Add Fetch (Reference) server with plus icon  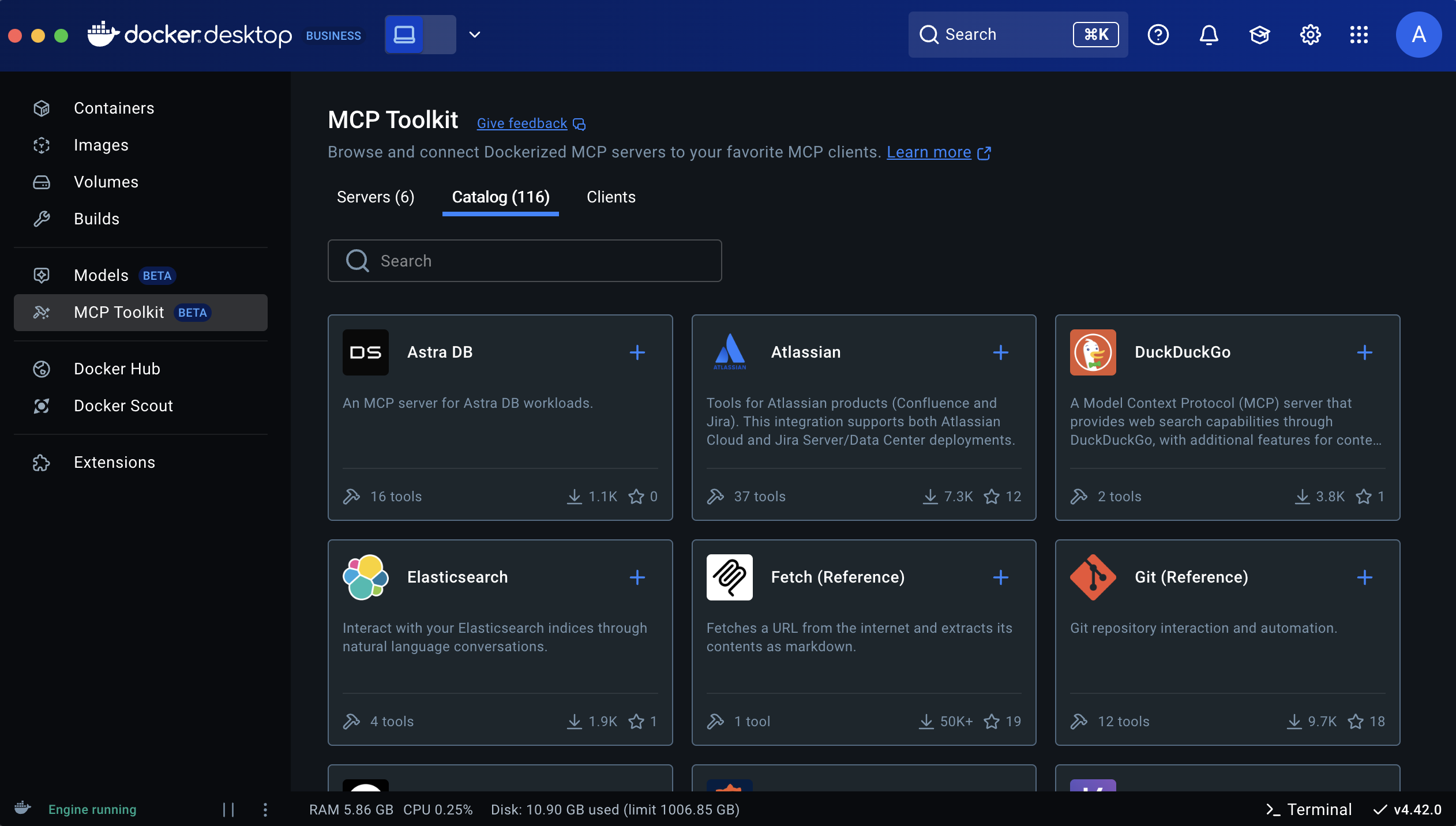point(1000,577)
